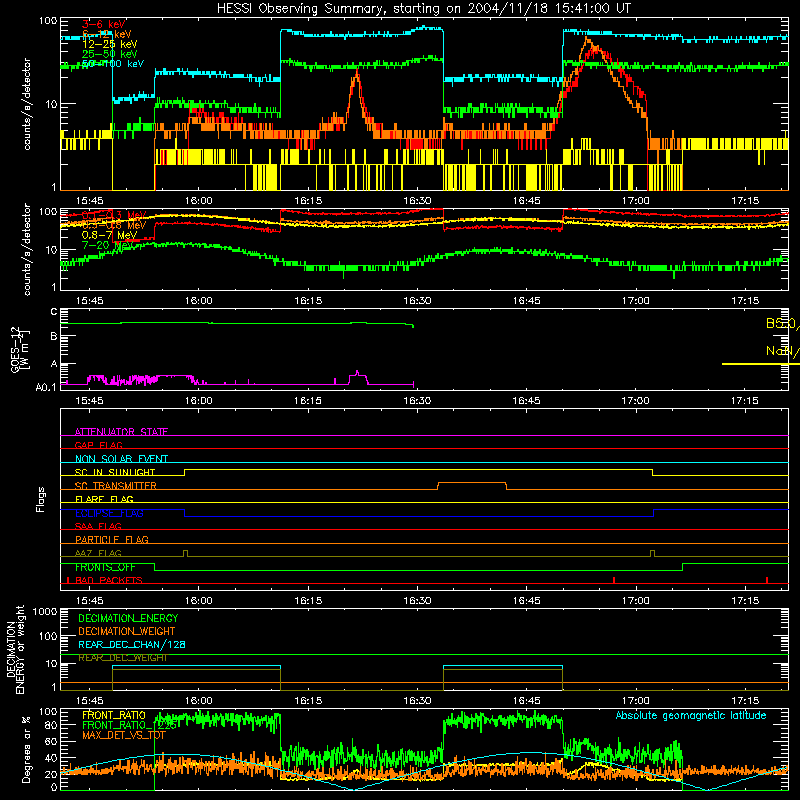
Task: Select the "12-25 keV" yellow legend label
Action: [x=110, y=44]
